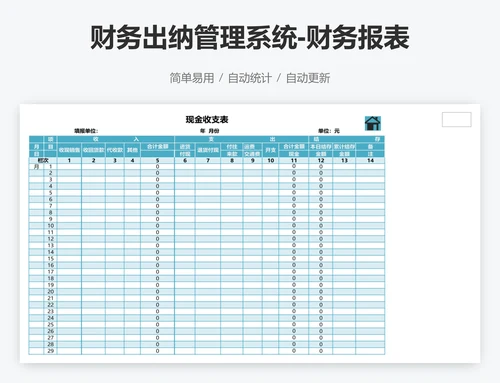Click expense total 0 in day 7 row

(294, 206)
